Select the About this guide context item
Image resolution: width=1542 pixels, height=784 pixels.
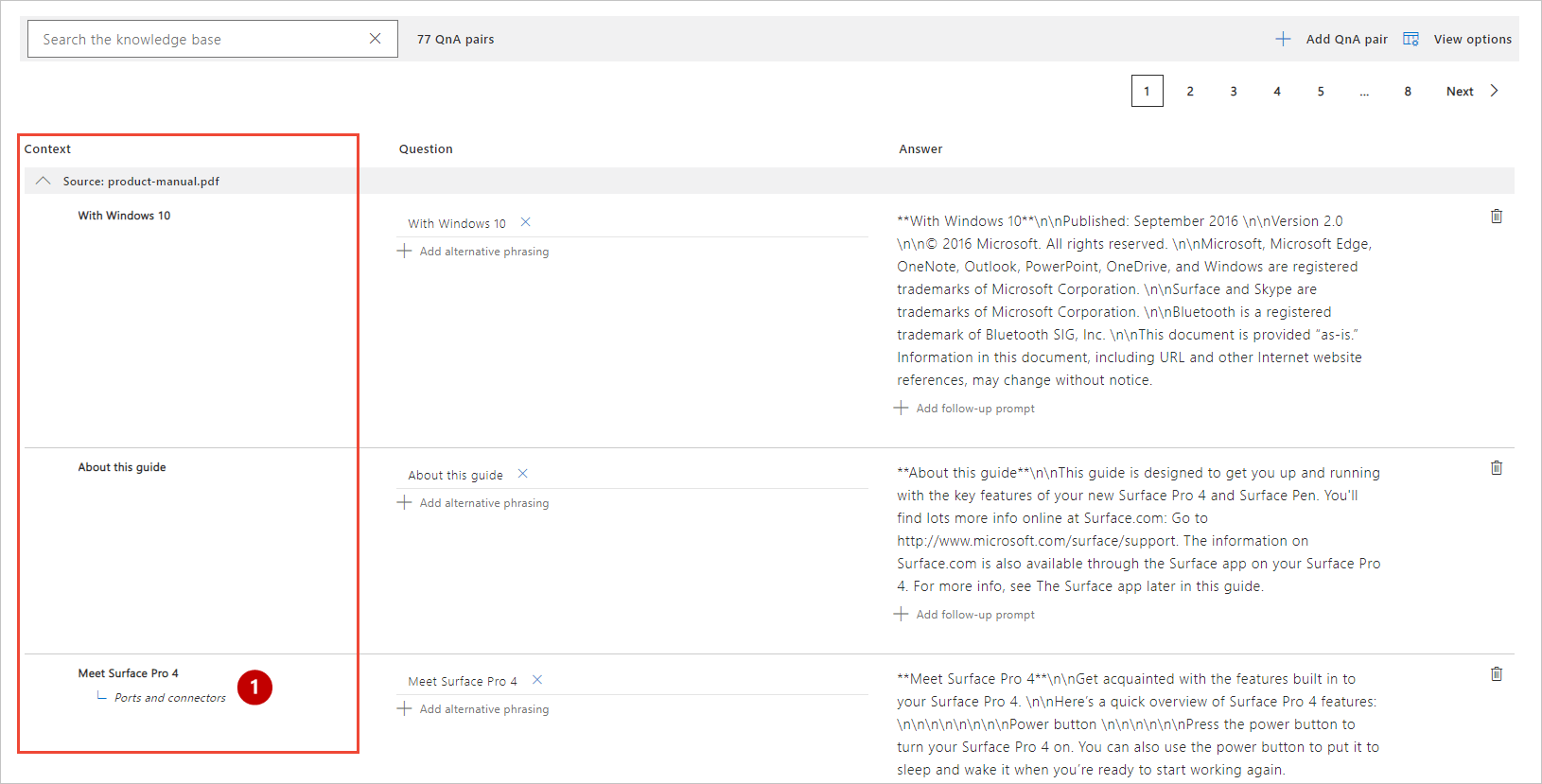[122, 467]
